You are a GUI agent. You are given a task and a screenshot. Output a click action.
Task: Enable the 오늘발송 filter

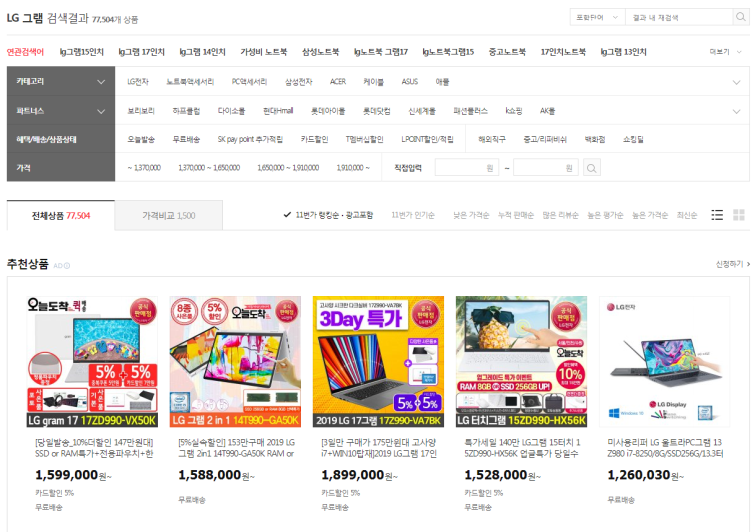141,139
